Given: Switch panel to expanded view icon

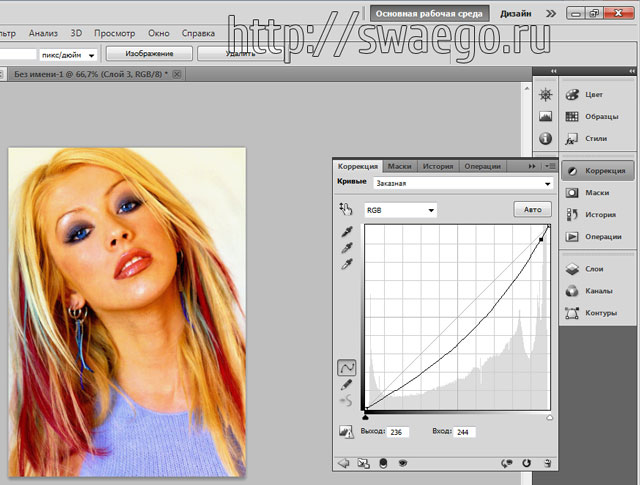Looking at the screenshot, I should (x=363, y=463).
